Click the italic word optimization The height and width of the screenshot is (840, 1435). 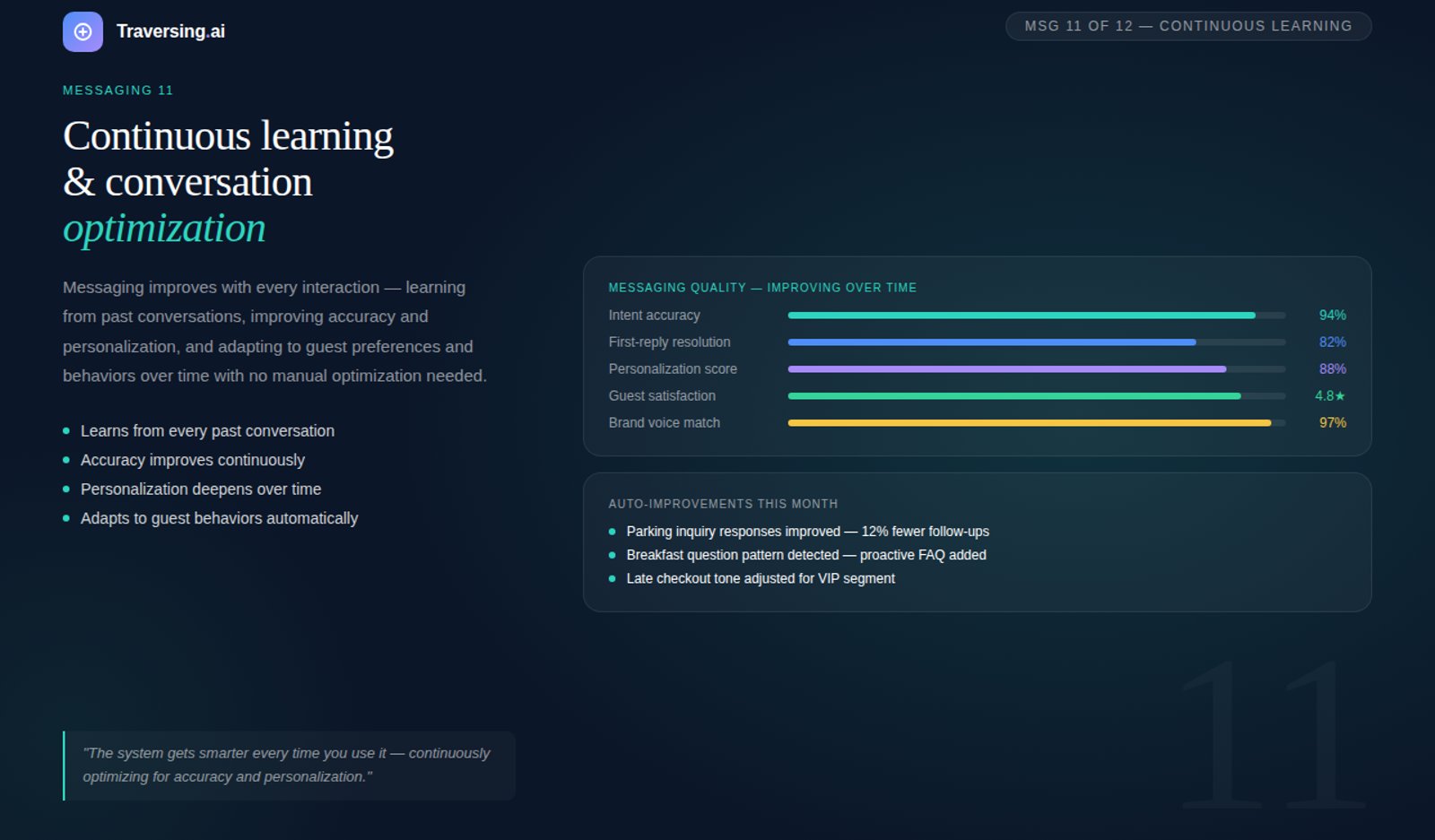[164, 229]
